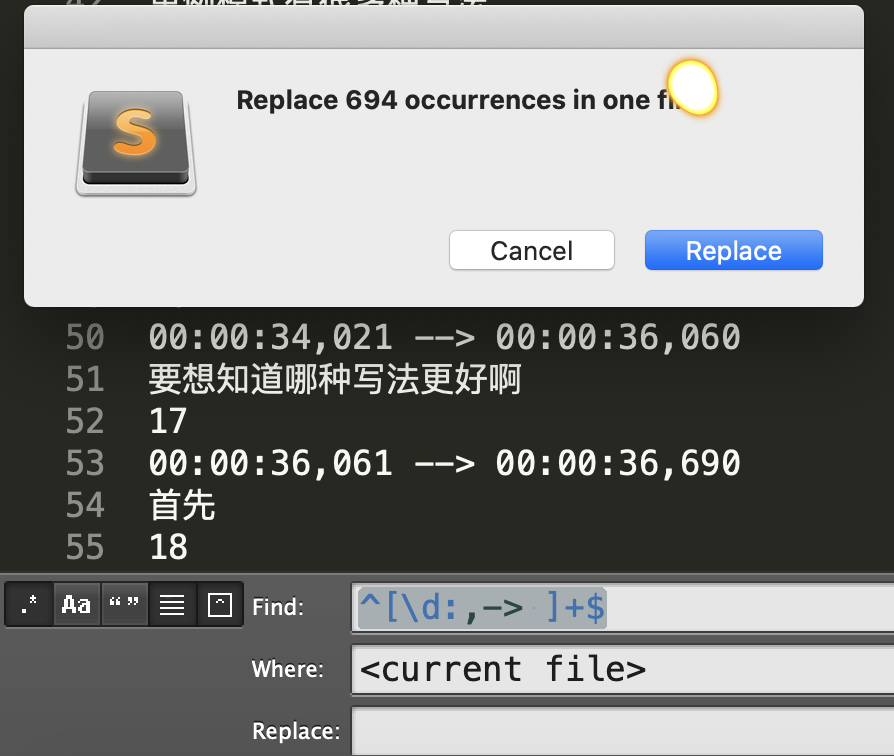Screen dimensions: 894x756
Task: Click the Sublime Text icon in dialog
Action: [136, 143]
